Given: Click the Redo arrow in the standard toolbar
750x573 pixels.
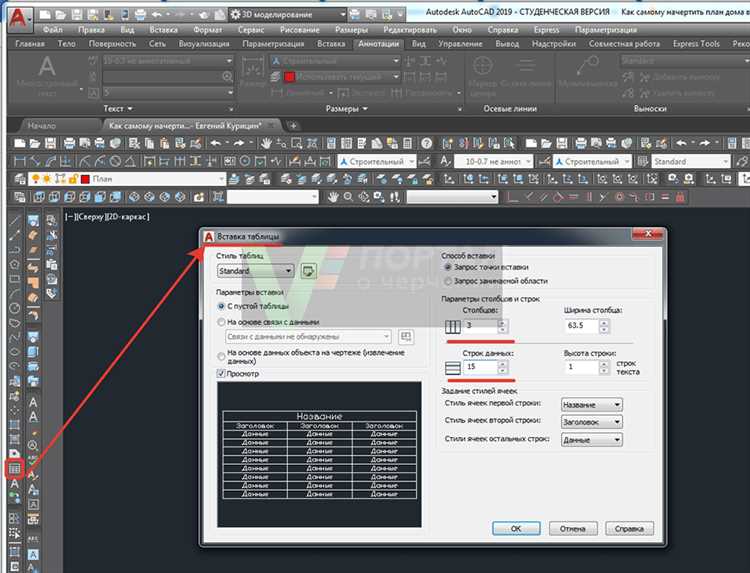Looking at the screenshot, I should [239, 143].
